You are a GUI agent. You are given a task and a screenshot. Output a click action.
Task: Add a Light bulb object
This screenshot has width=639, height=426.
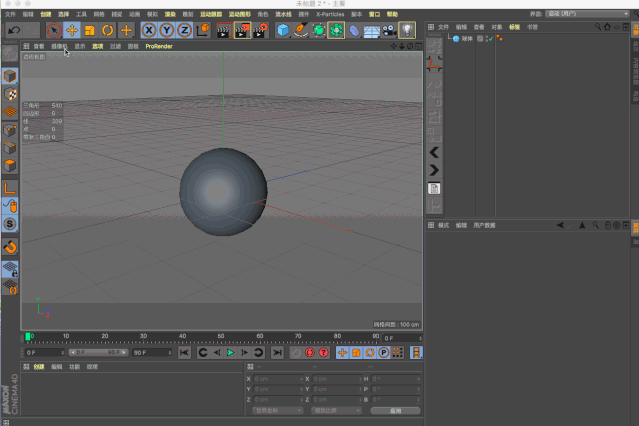click(407, 30)
